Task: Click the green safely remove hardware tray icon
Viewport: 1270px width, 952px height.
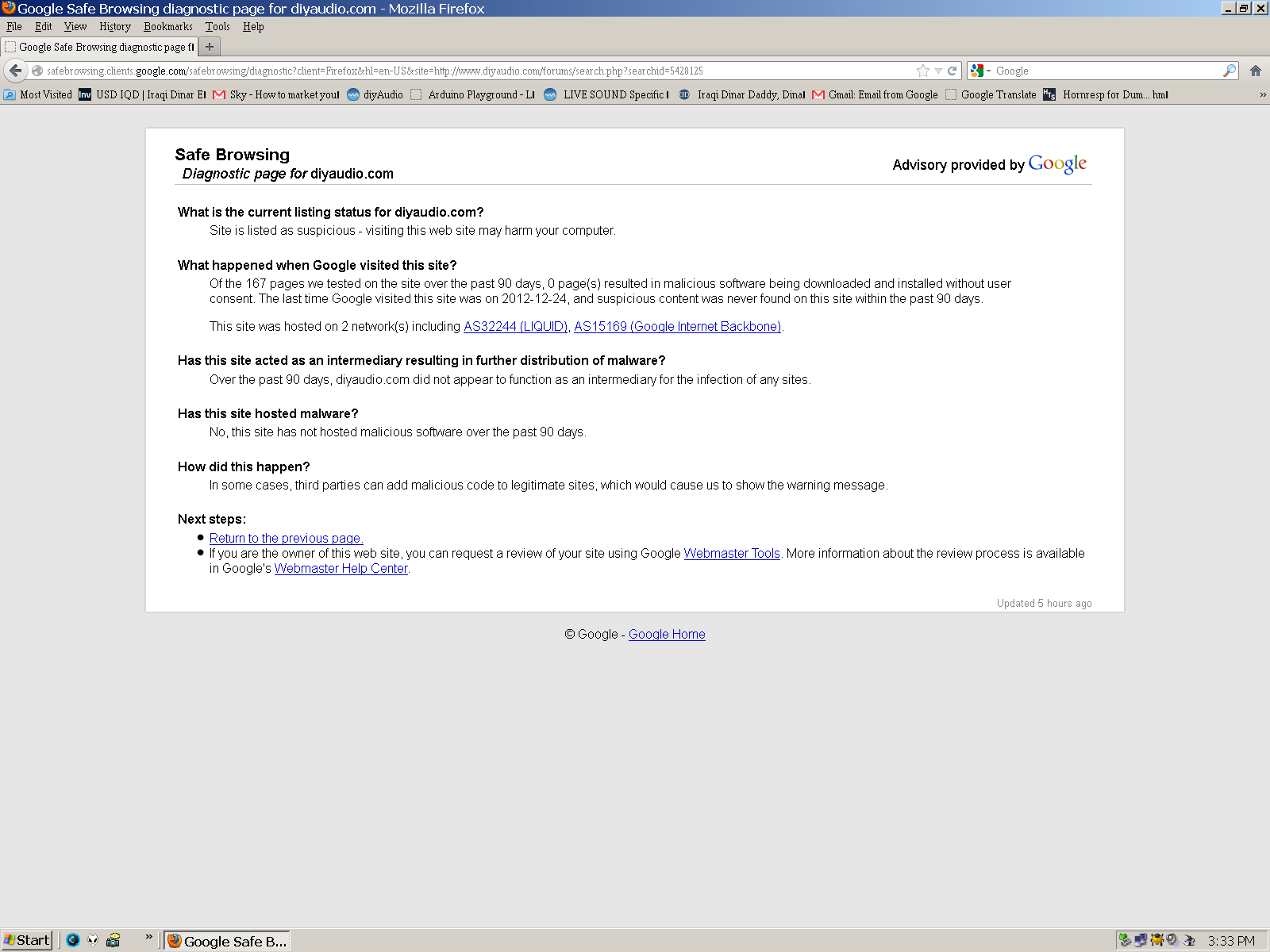Action: 1125,940
